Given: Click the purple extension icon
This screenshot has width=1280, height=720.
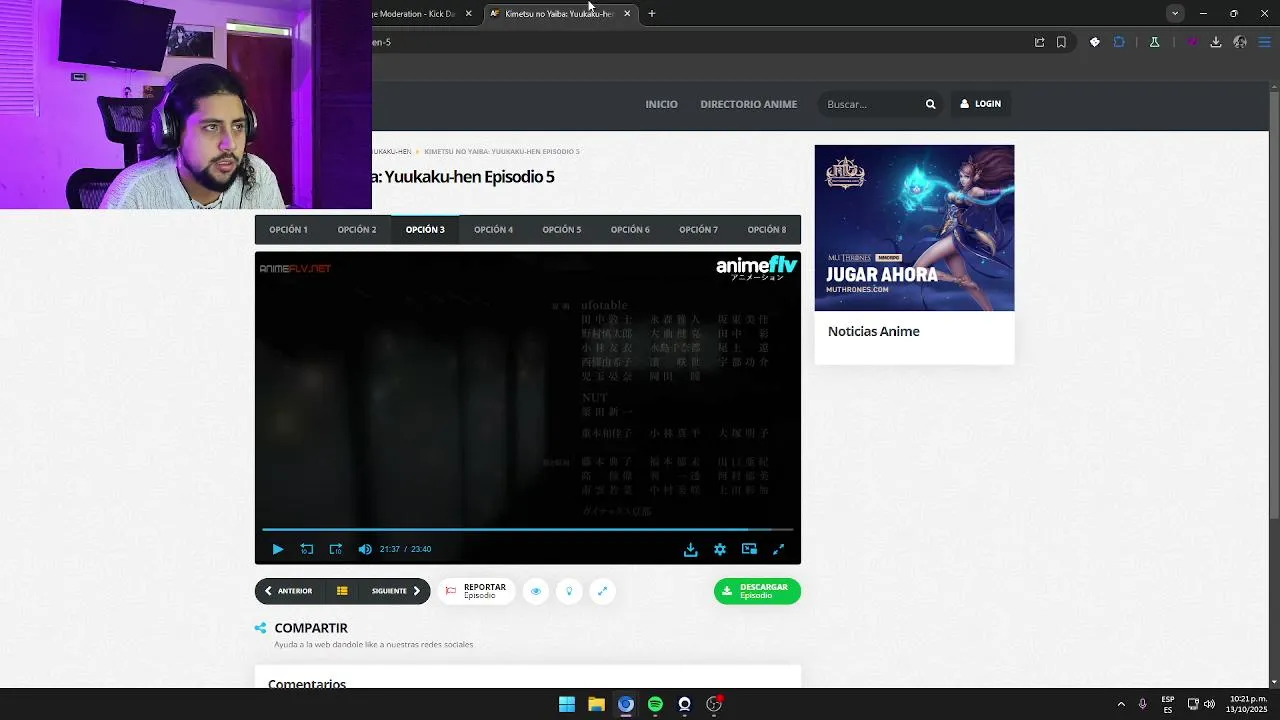Looking at the screenshot, I should [x=1192, y=42].
